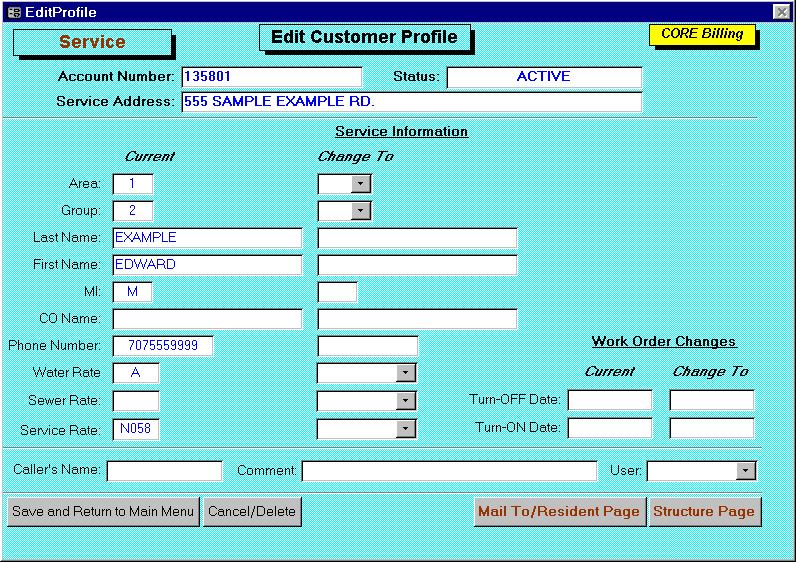Click the current Turn-OFF Date field
Image resolution: width=796 pixels, height=563 pixels.
tap(610, 400)
